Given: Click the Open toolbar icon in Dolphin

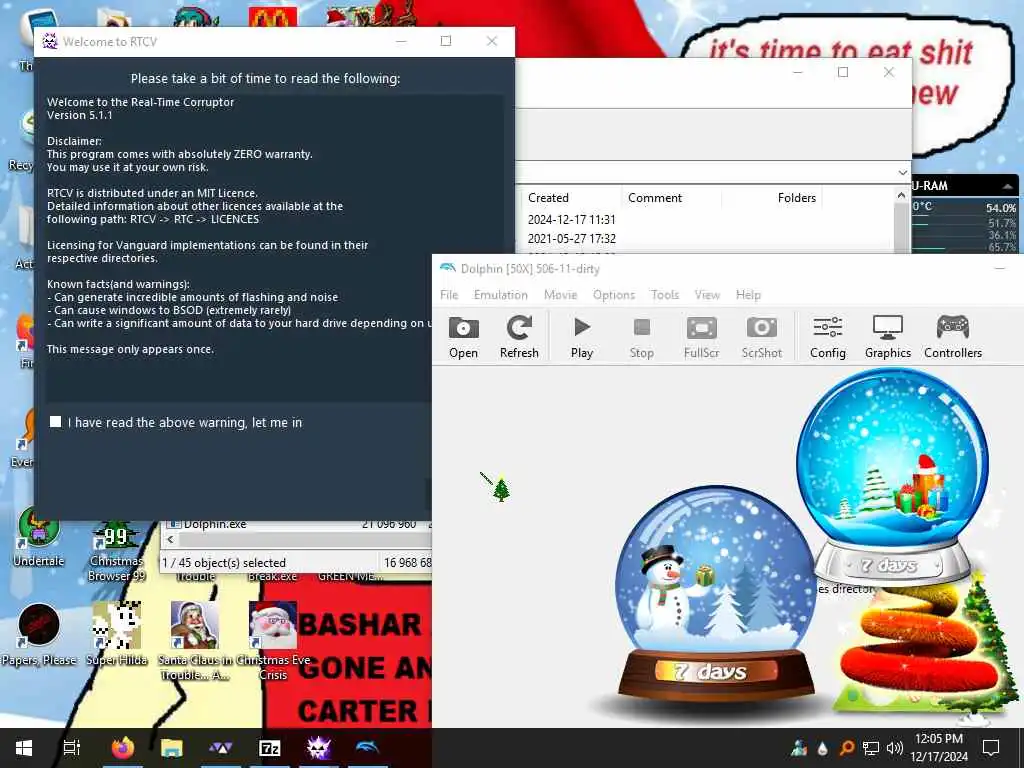Looking at the screenshot, I should pos(463,337).
